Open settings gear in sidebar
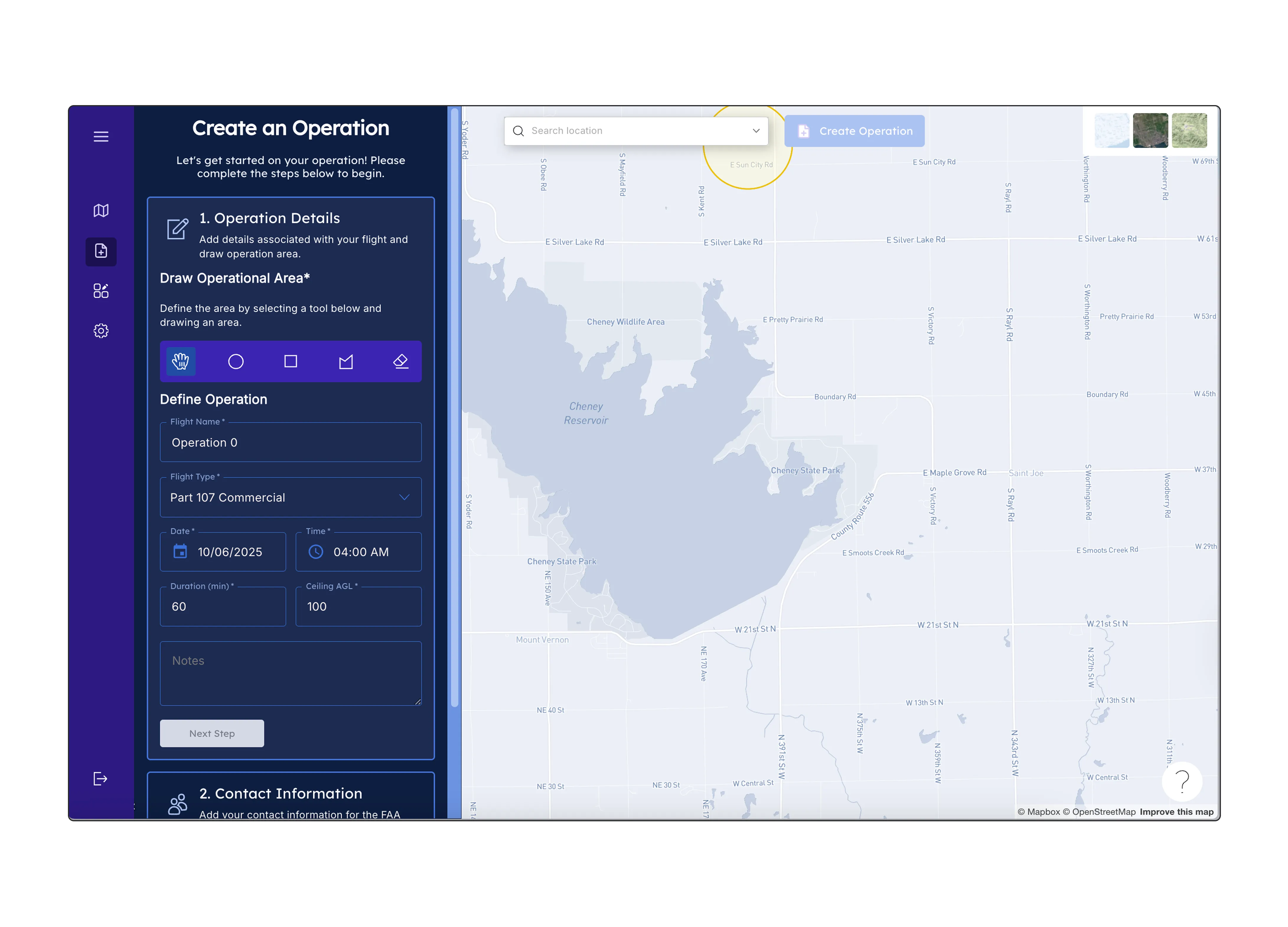The height and width of the screenshot is (927, 1288). coord(101,331)
